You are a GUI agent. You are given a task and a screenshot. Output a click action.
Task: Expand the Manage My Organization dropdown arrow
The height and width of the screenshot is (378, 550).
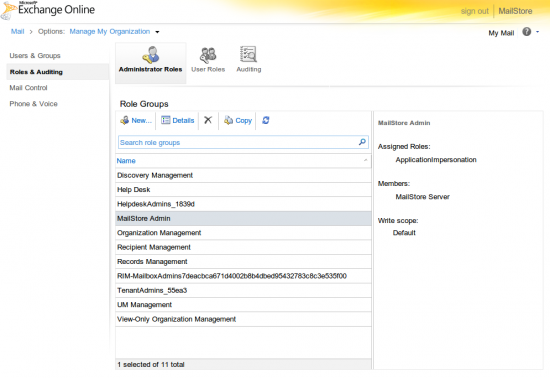(157, 32)
